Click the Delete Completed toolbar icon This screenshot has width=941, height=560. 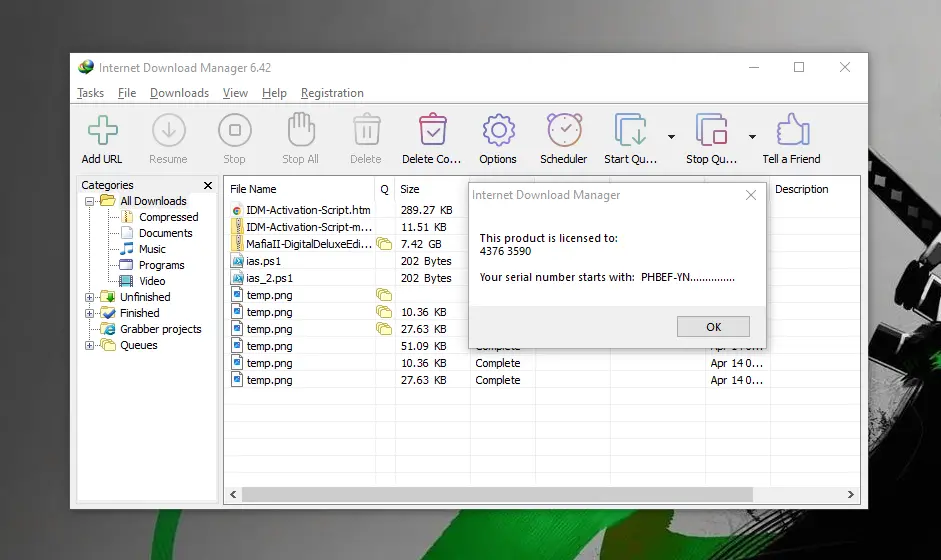click(432, 129)
